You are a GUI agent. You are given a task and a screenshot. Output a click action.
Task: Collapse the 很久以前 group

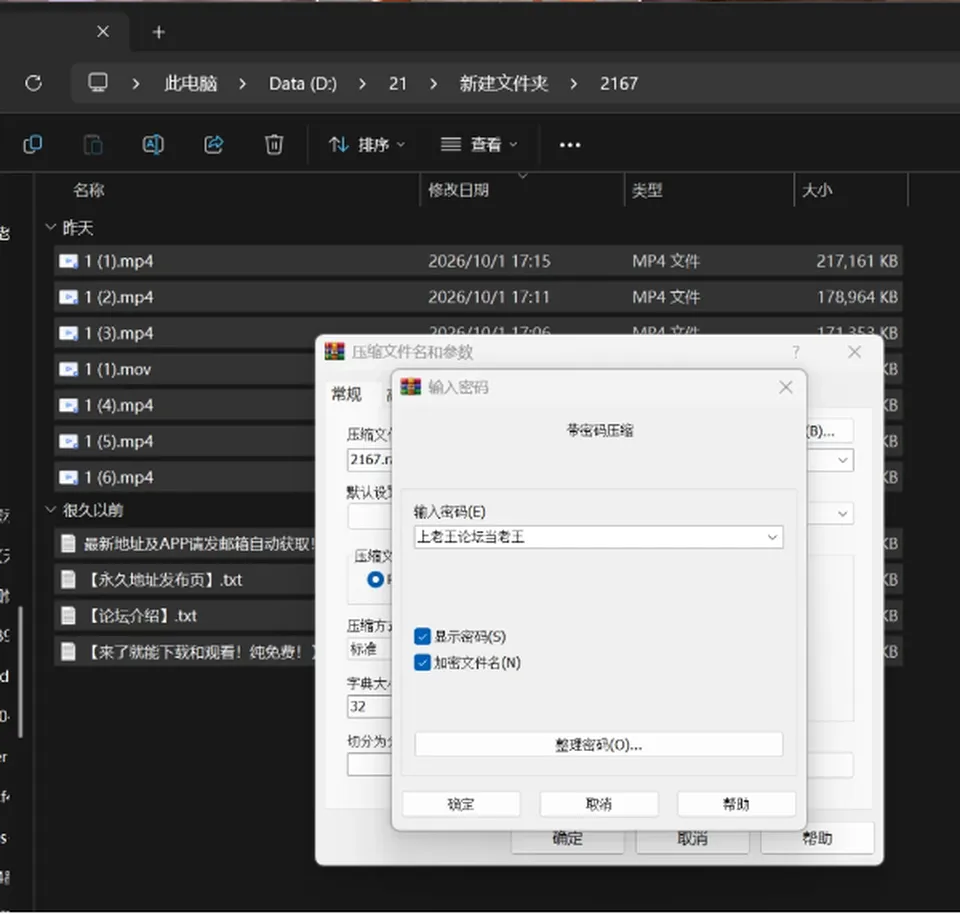coord(51,509)
